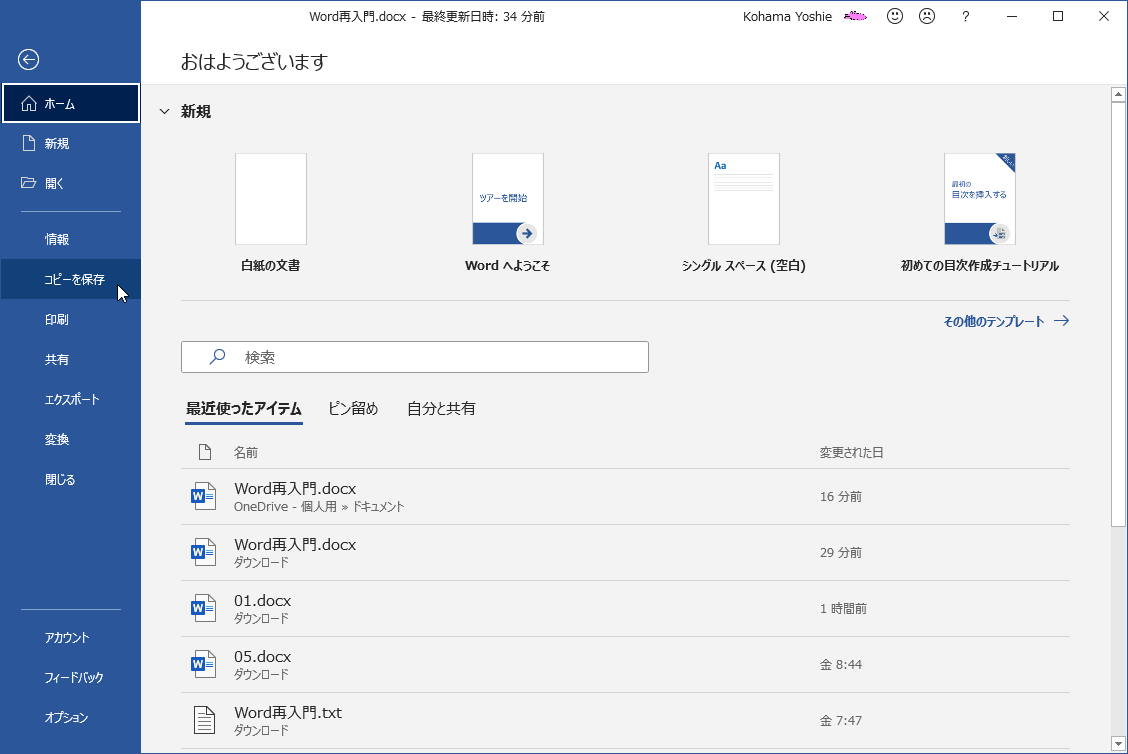Click the Kohama Yoshie account name
This screenshot has height=754, width=1128.
(787, 17)
